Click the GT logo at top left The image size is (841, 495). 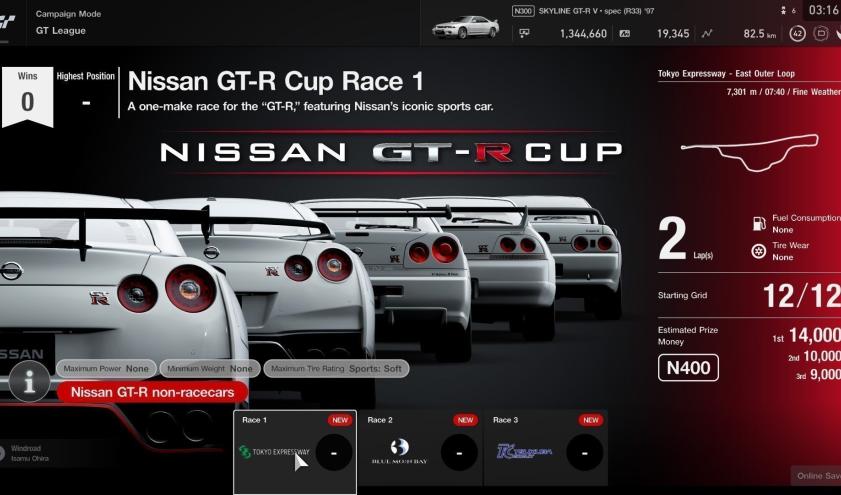pyautogui.click(x=8, y=22)
